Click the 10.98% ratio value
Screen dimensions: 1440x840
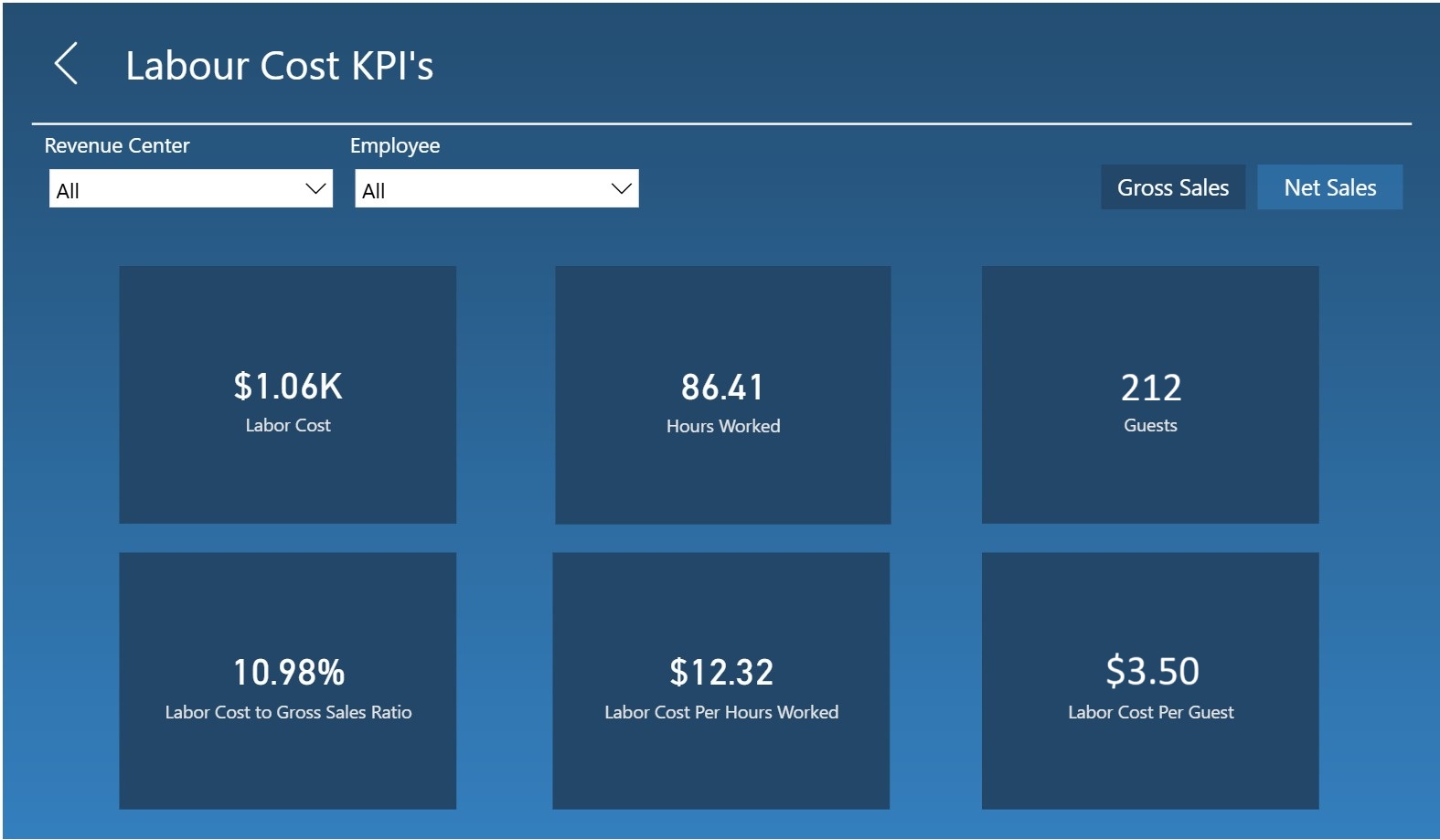(x=288, y=673)
